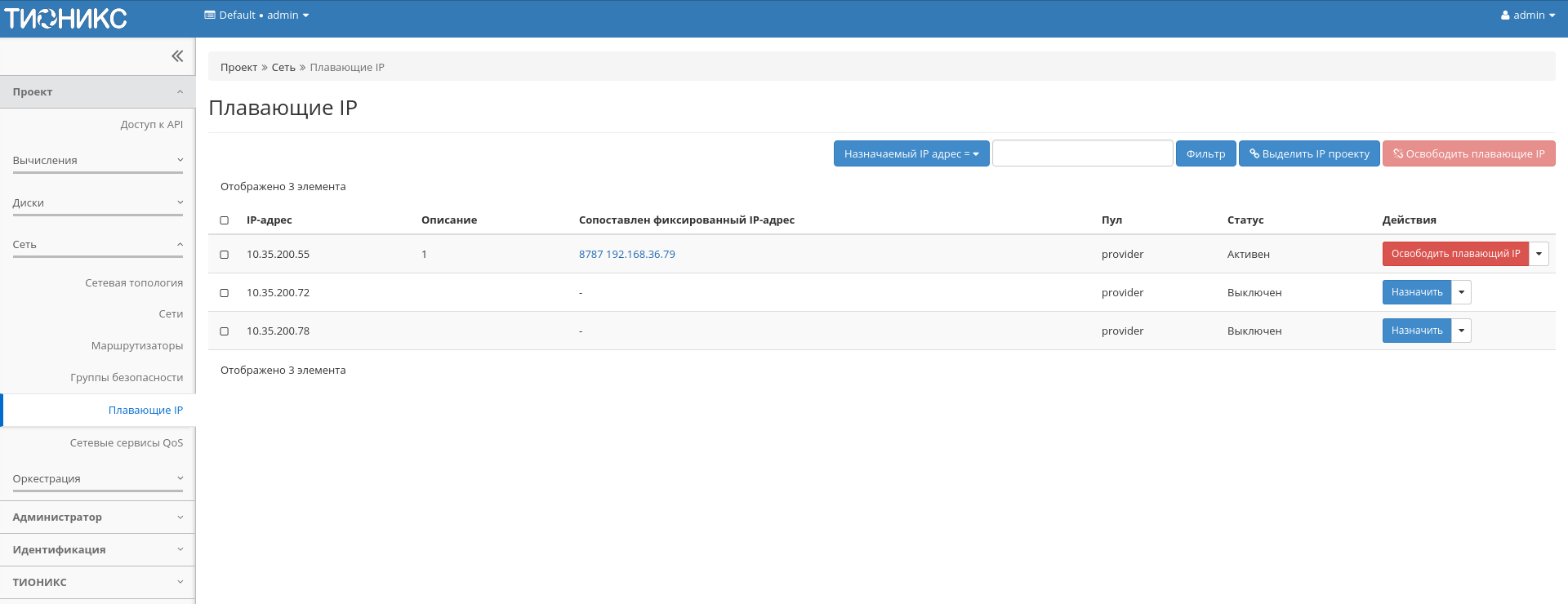This screenshot has height=604, width=1568.
Task: Open actions caret for 10.35.200.55 row
Action: 1539,254
